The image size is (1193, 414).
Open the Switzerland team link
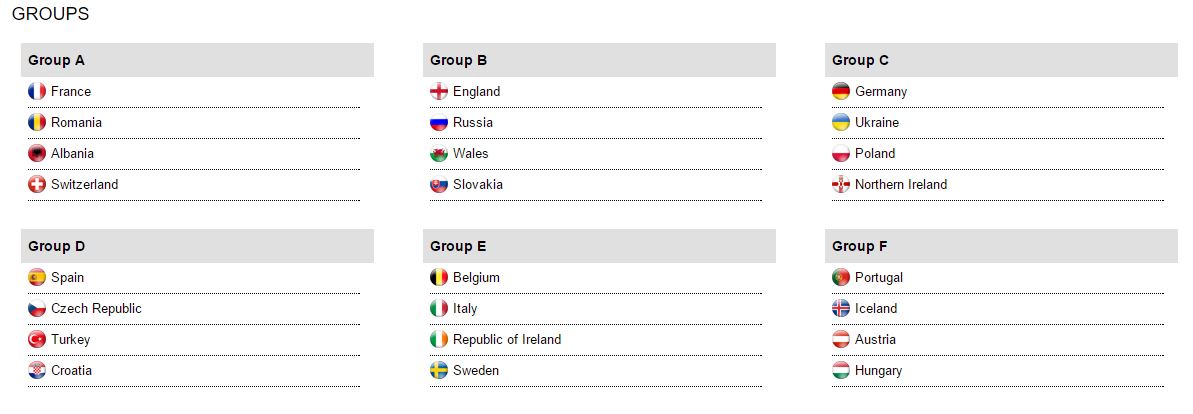tap(84, 185)
